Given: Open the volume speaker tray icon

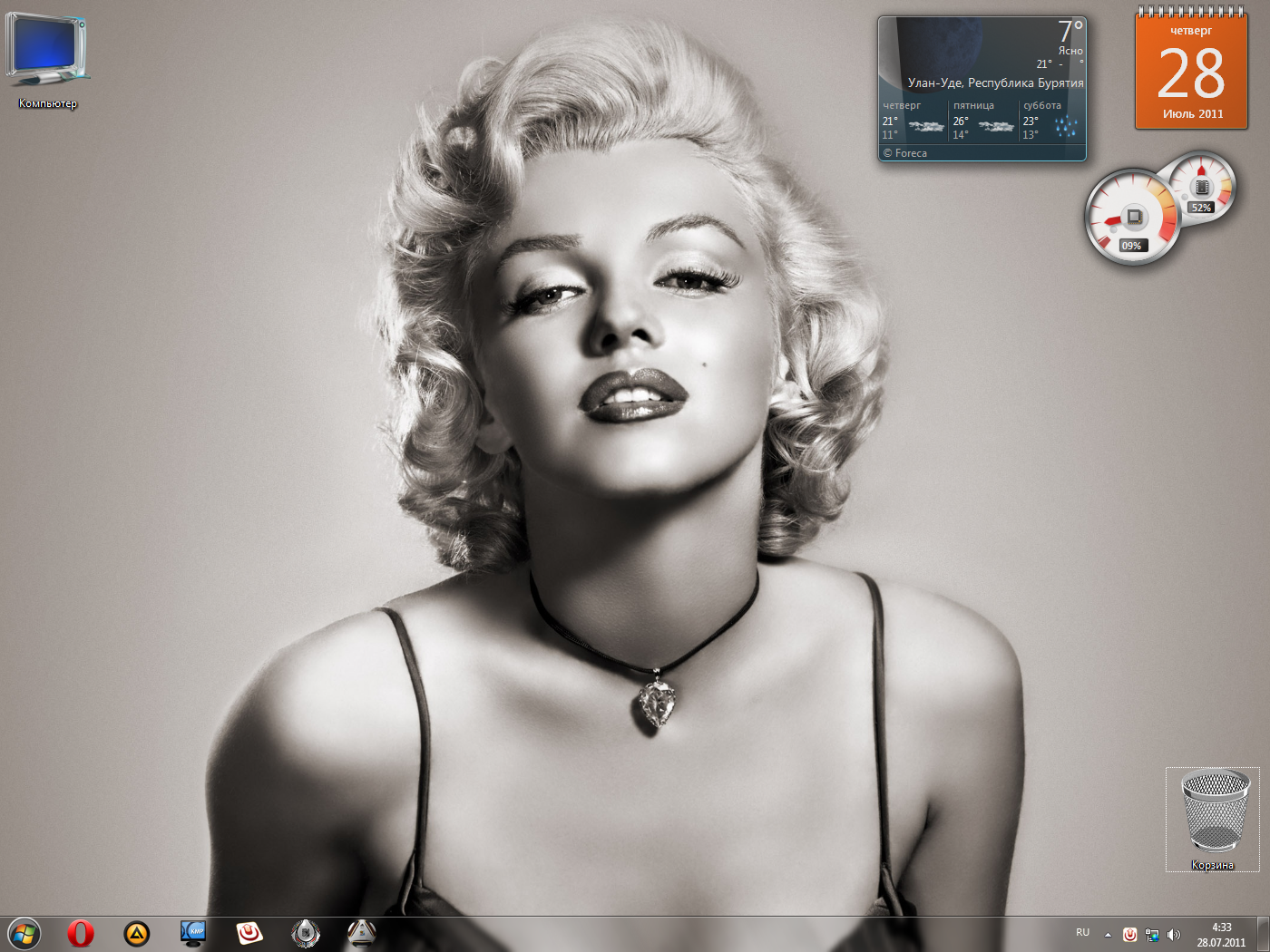Looking at the screenshot, I should point(1174,934).
